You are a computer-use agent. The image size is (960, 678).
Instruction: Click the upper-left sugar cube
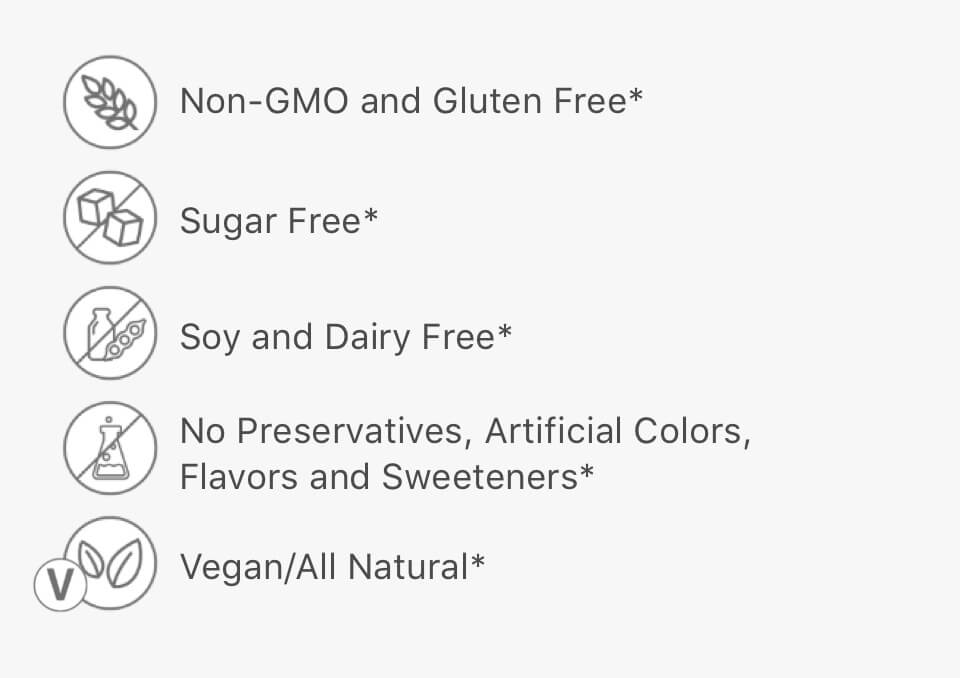[x=96, y=207]
